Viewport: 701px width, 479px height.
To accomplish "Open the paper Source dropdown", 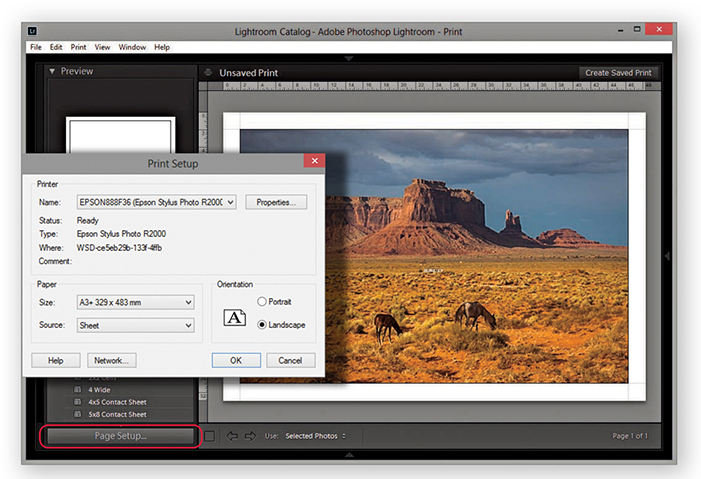I will [135, 325].
